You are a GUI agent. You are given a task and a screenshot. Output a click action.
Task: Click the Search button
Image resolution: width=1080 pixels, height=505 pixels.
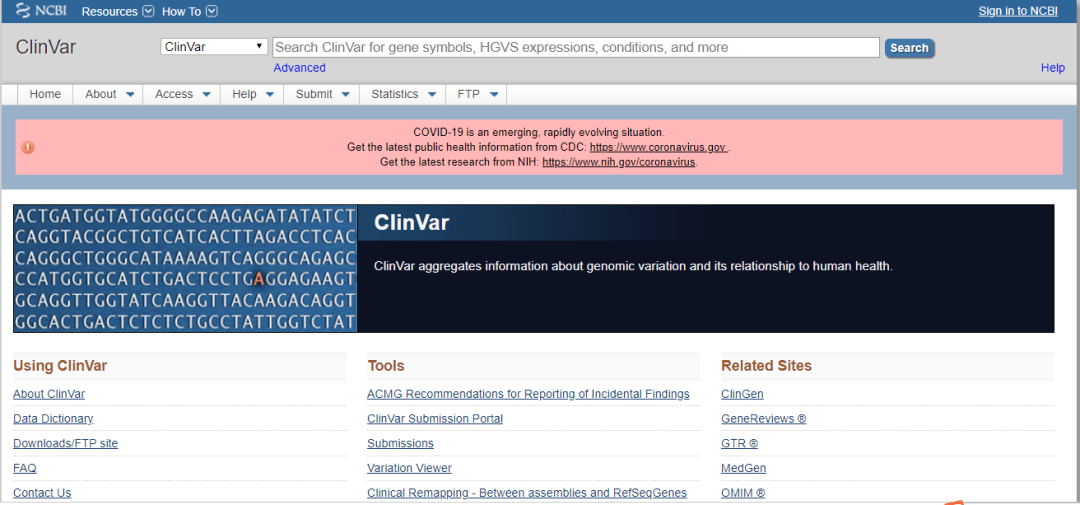click(x=909, y=48)
